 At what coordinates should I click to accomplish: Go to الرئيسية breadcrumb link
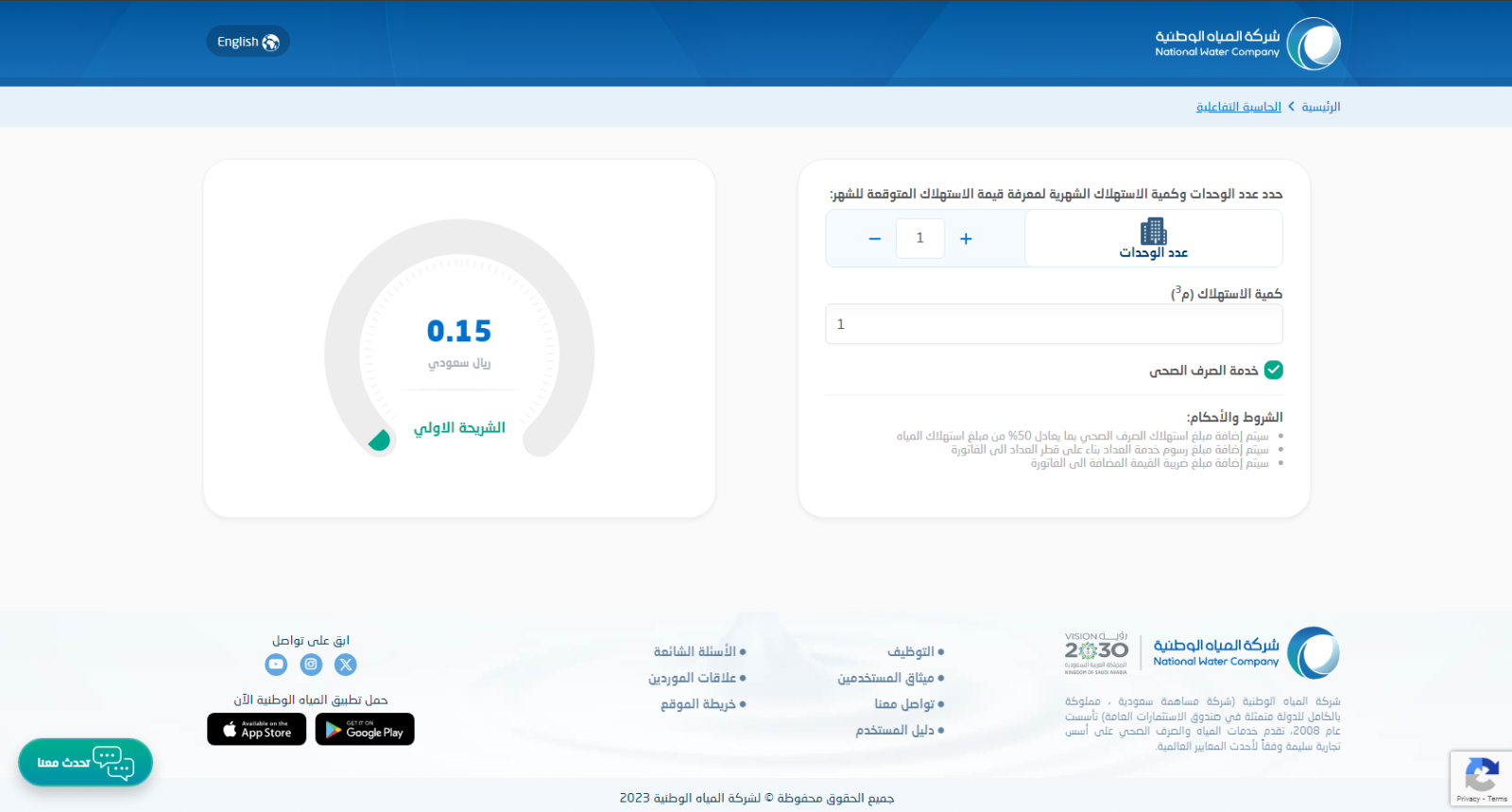pos(1320,107)
